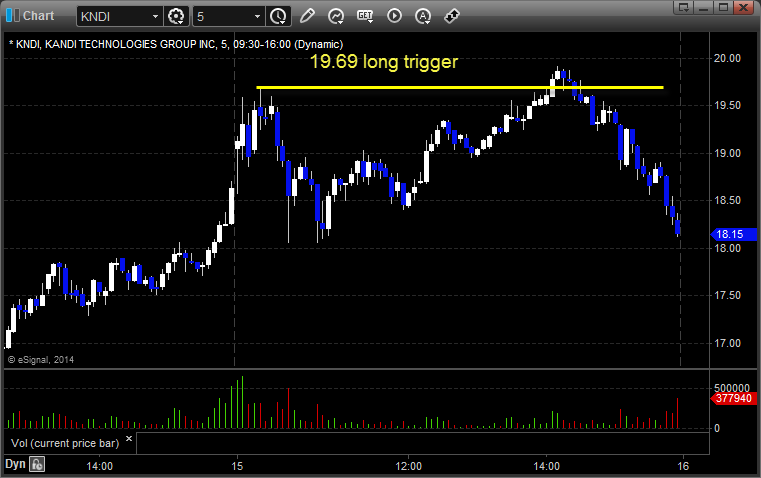Select the yellow horizontal trigger line
Image resolution: width=761 pixels, height=478 pixels.
coord(460,88)
